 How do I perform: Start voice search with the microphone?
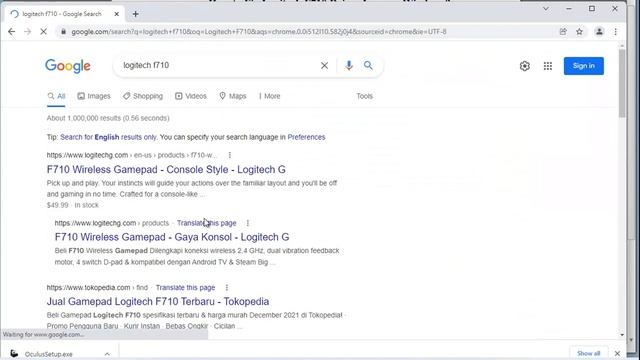pyautogui.click(x=349, y=65)
